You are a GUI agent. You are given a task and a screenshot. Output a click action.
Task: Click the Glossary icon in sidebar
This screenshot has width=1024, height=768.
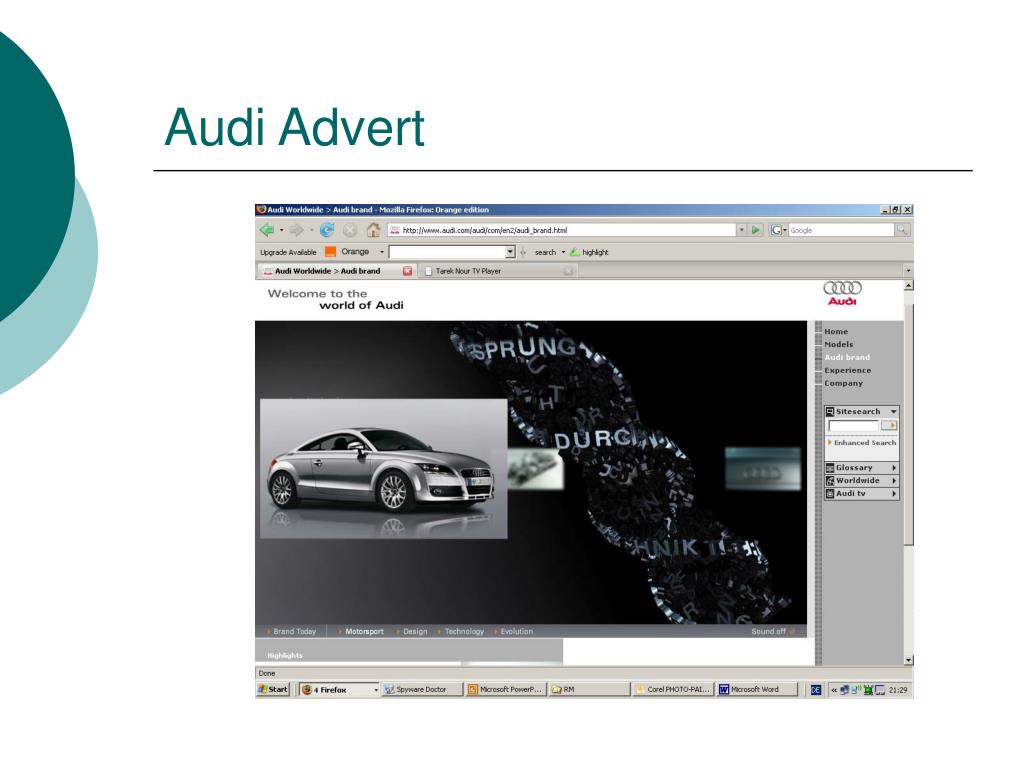click(x=830, y=468)
